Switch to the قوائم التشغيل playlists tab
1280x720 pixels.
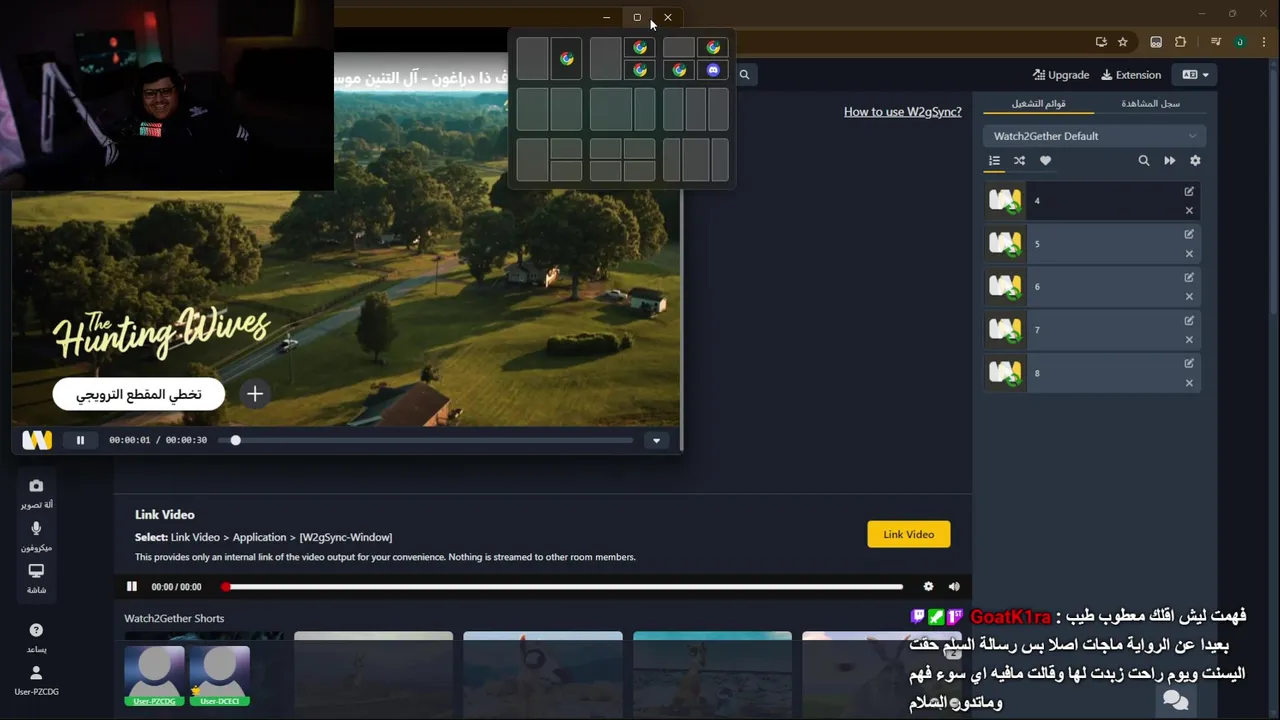click(1038, 104)
